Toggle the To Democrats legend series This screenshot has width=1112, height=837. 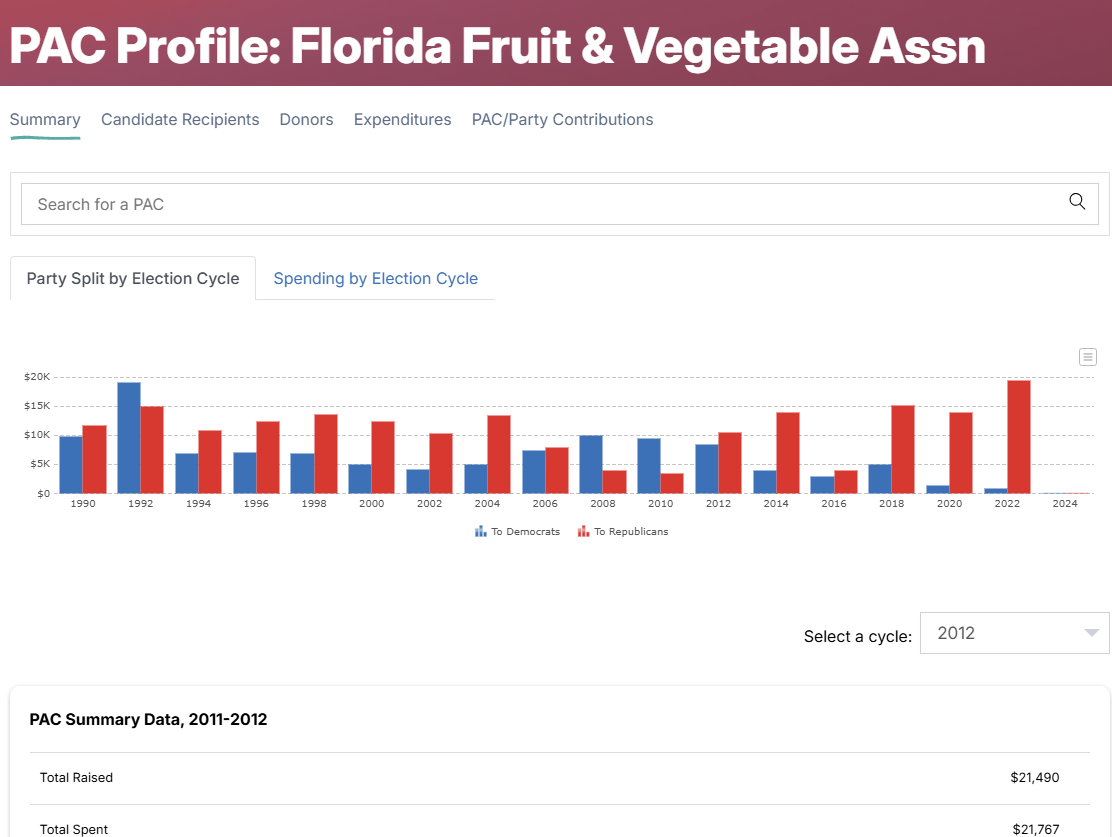coord(526,532)
